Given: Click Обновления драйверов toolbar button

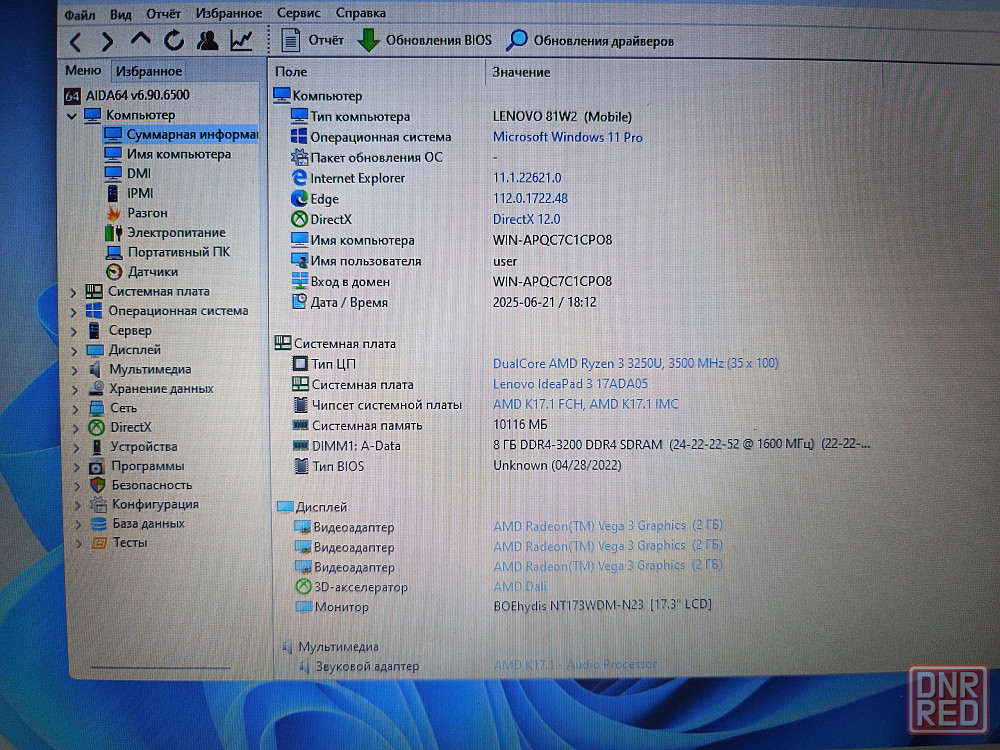Looking at the screenshot, I should [x=590, y=41].
